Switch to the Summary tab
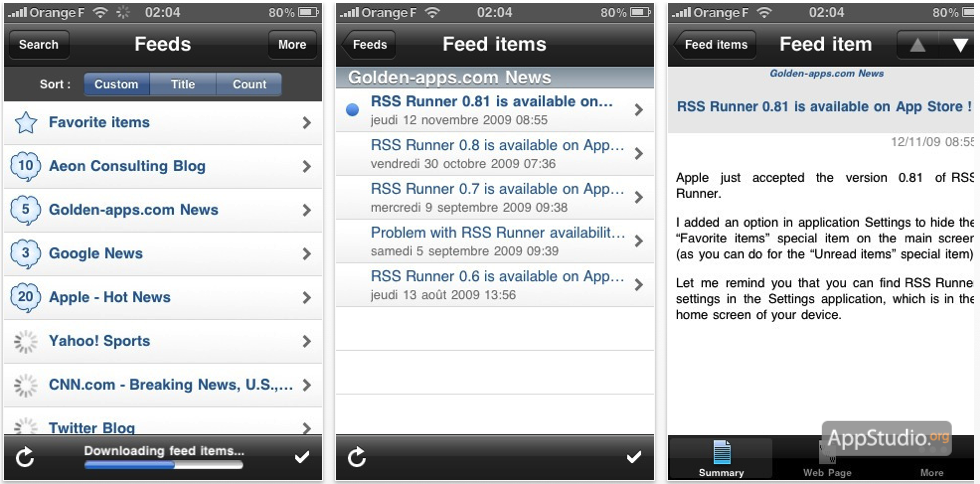980x484 pixels. pyautogui.click(x=721, y=459)
